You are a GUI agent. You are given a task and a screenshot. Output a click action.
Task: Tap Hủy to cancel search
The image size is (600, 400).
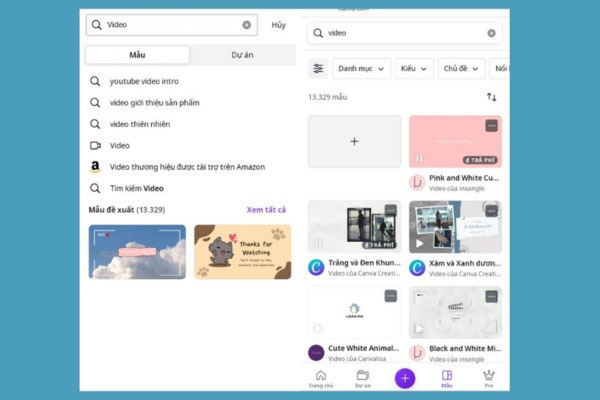[x=279, y=25]
